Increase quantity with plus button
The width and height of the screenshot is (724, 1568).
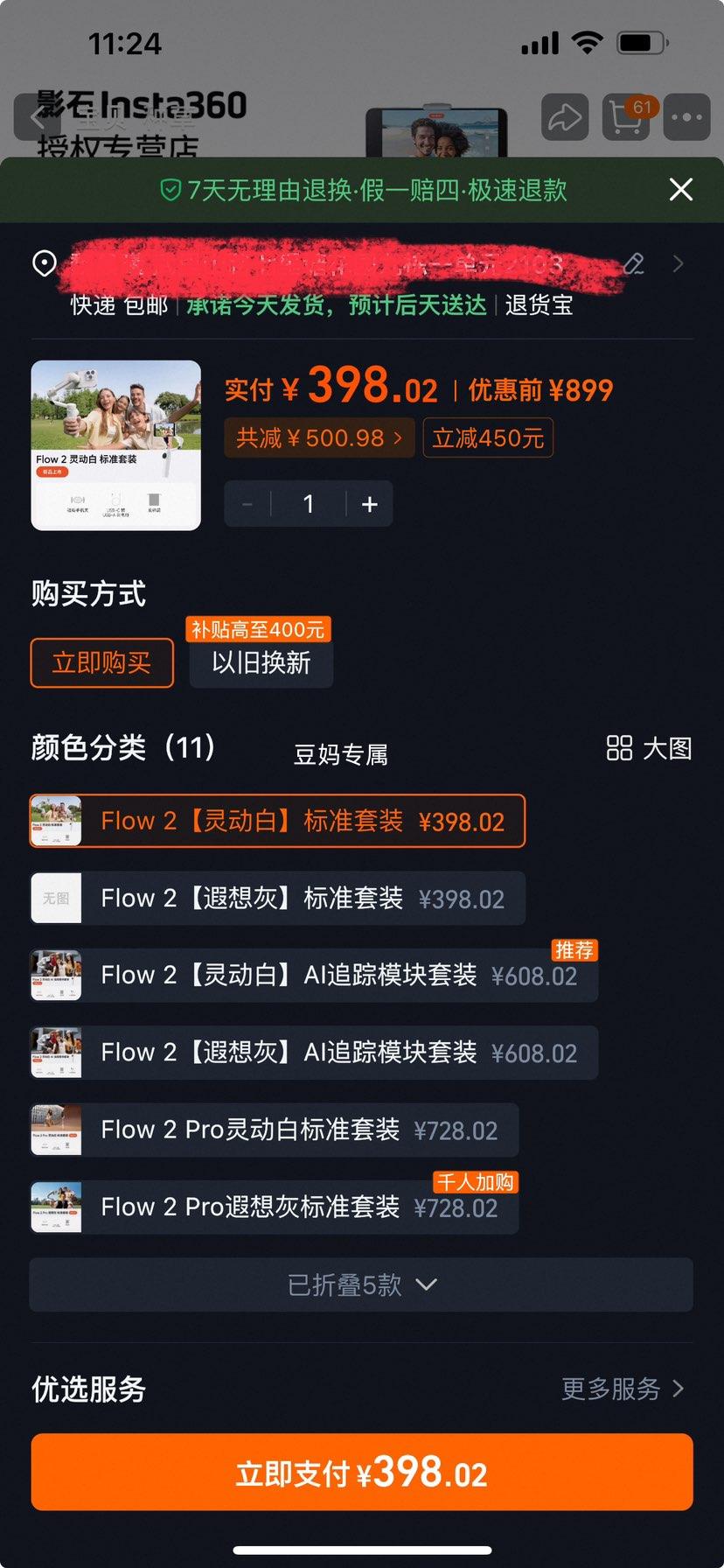(x=370, y=504)
